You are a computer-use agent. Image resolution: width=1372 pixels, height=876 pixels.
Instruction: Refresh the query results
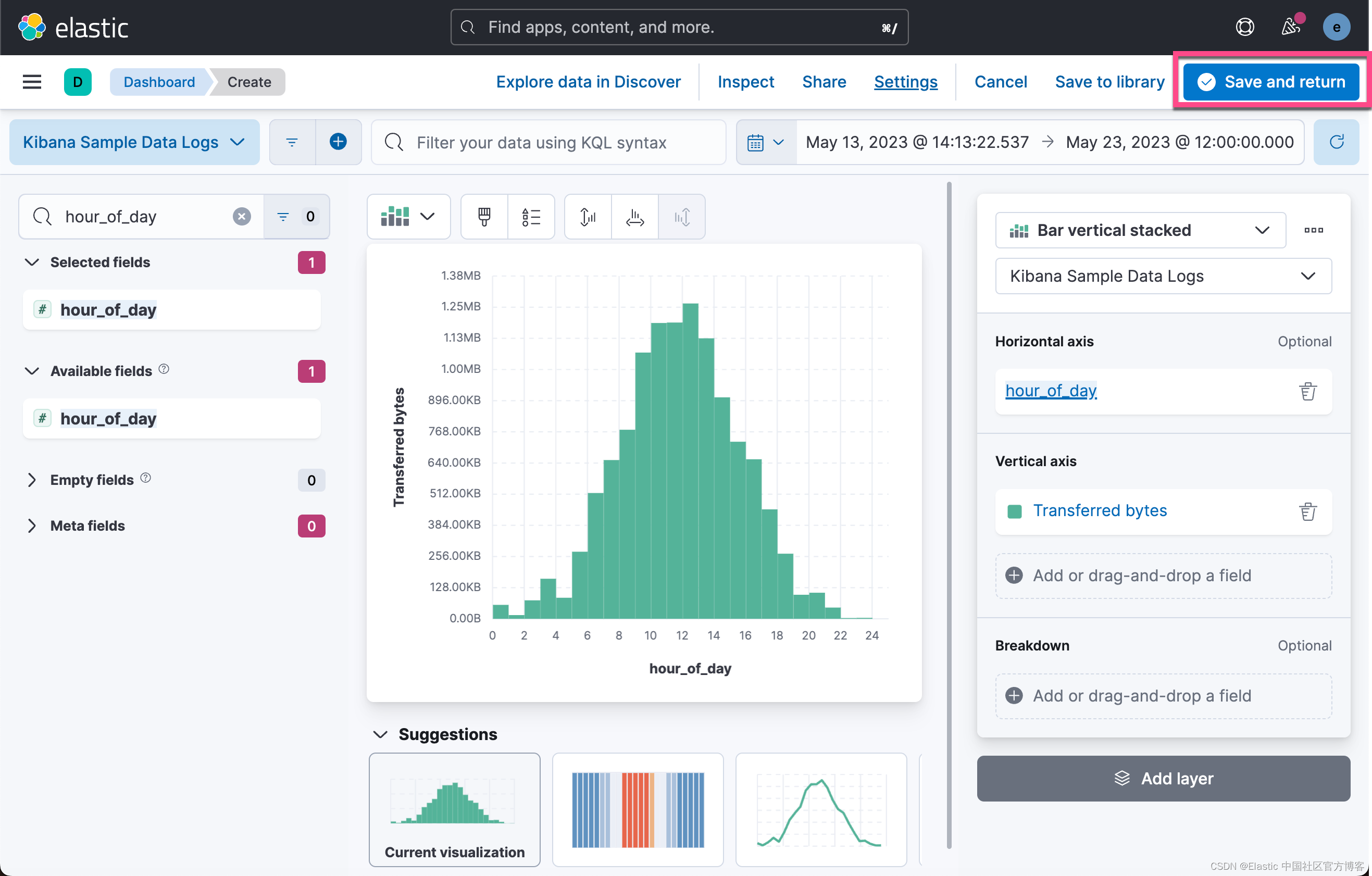coord(1336,142)
